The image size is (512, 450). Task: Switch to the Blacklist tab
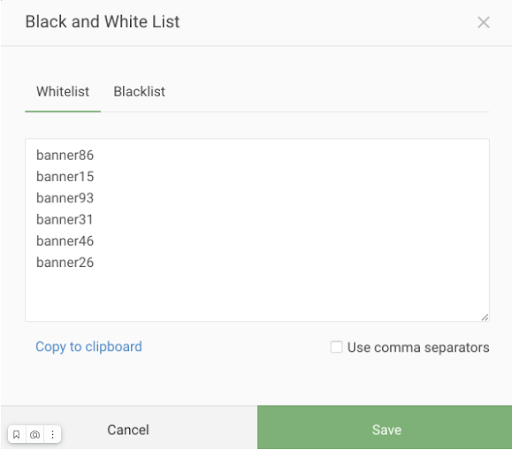coord(139,92)
